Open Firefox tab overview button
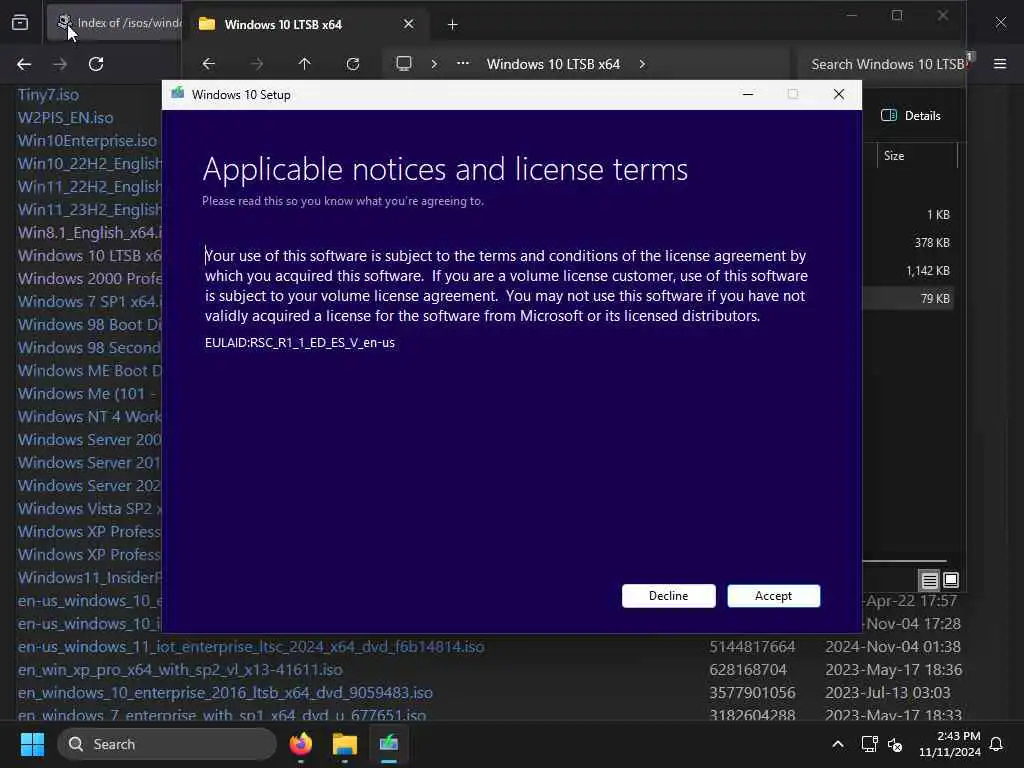Viewport: 1024px width, 768px height. [20, 23]
